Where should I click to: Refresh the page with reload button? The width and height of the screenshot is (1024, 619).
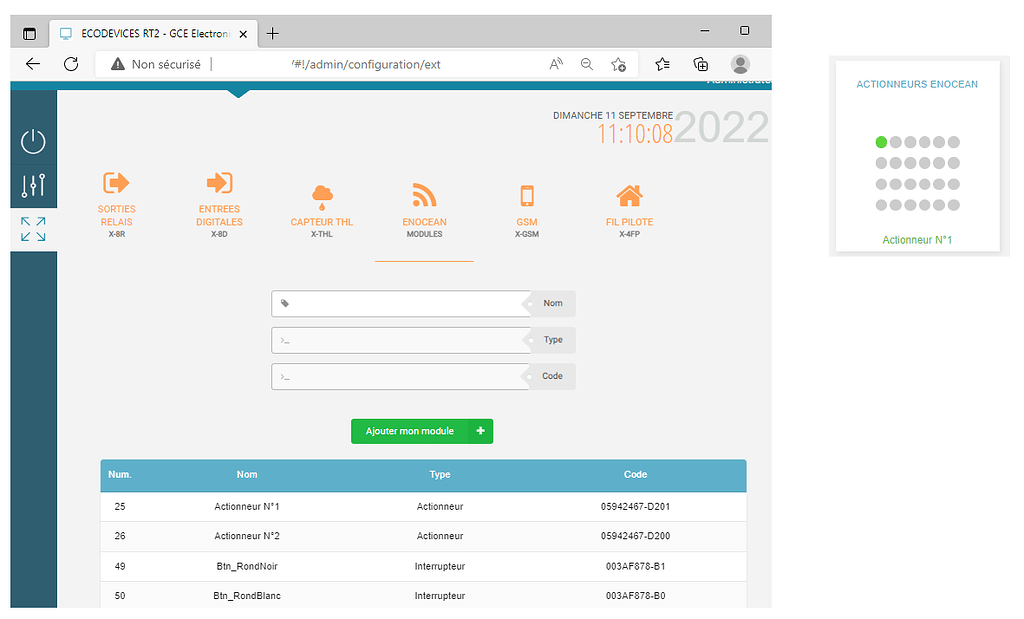[70, 64]
